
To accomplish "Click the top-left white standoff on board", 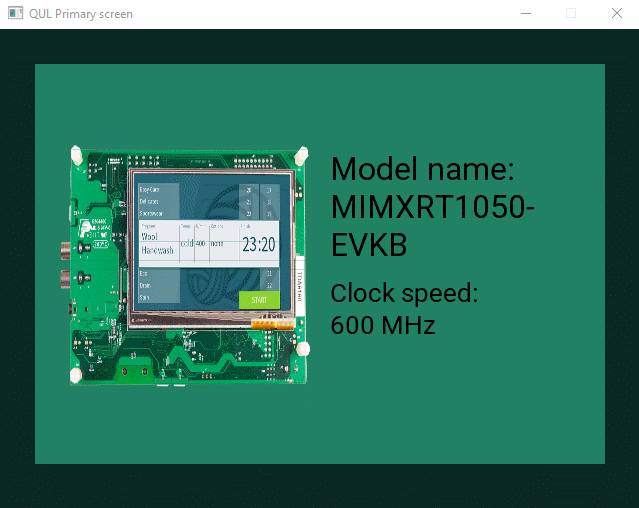I will click(x=76, y=155).
